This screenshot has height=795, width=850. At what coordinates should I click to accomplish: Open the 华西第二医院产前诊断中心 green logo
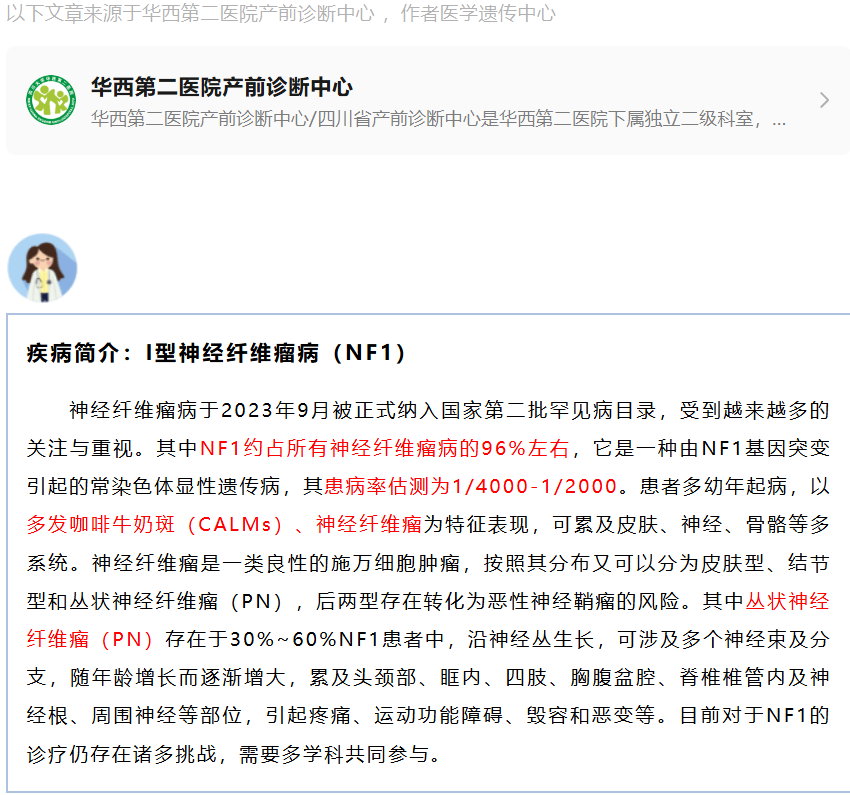(51, 100)
